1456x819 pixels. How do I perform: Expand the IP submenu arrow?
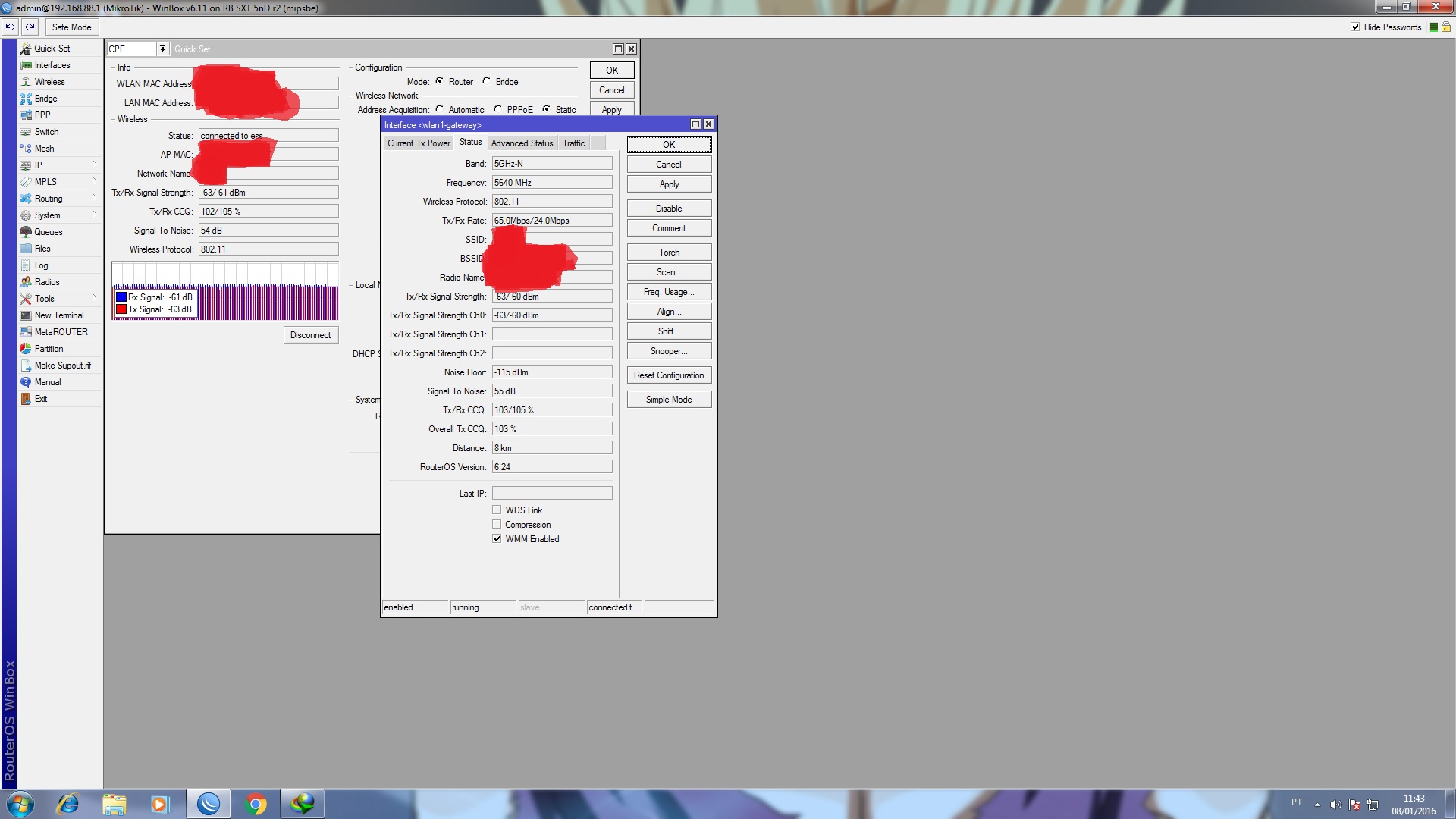tap(94, 165)
